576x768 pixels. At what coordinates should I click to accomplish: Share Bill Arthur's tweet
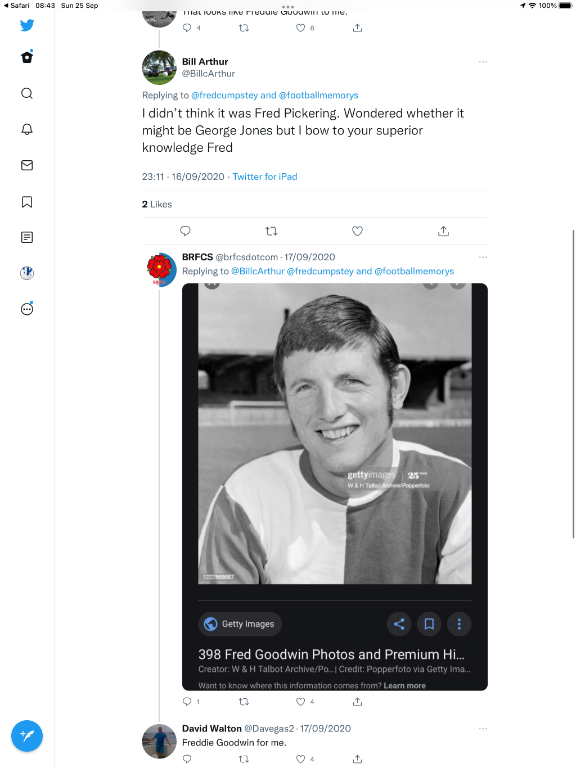click(443, 231)
